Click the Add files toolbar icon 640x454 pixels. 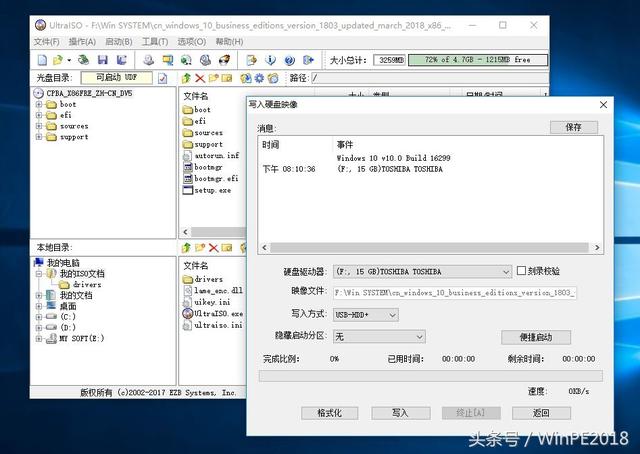click(x=251, y=60)
